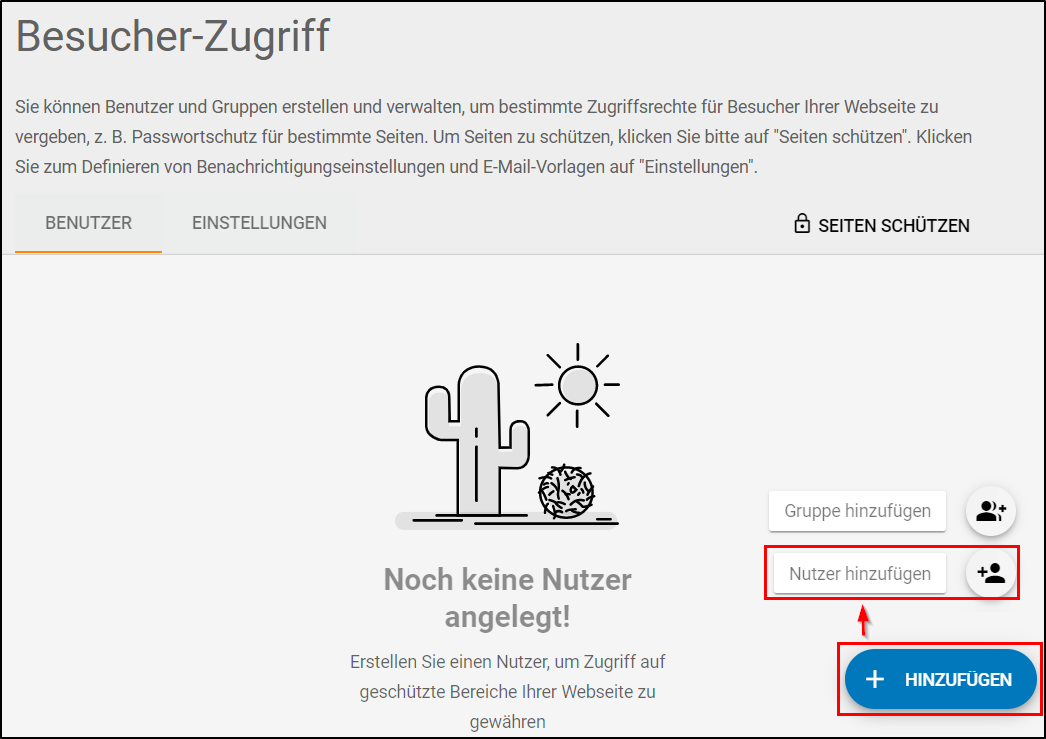1046x739 pixels.
Task: Click the tumbleweed drawing next to the cactus
Action: pyautogui.click(x=567, y=493)
